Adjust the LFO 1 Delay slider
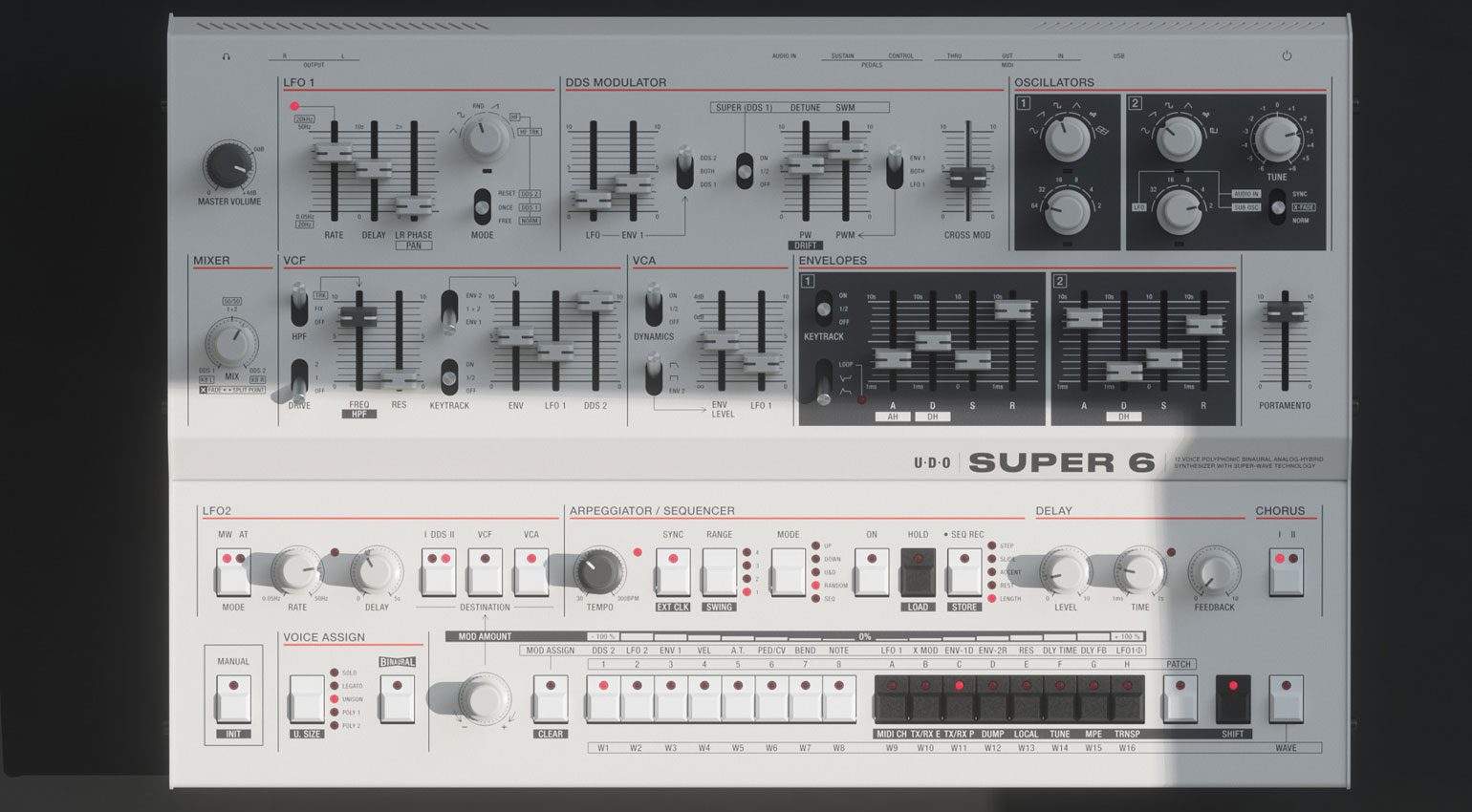1472x812 pixels. click(x=374, y=169)
